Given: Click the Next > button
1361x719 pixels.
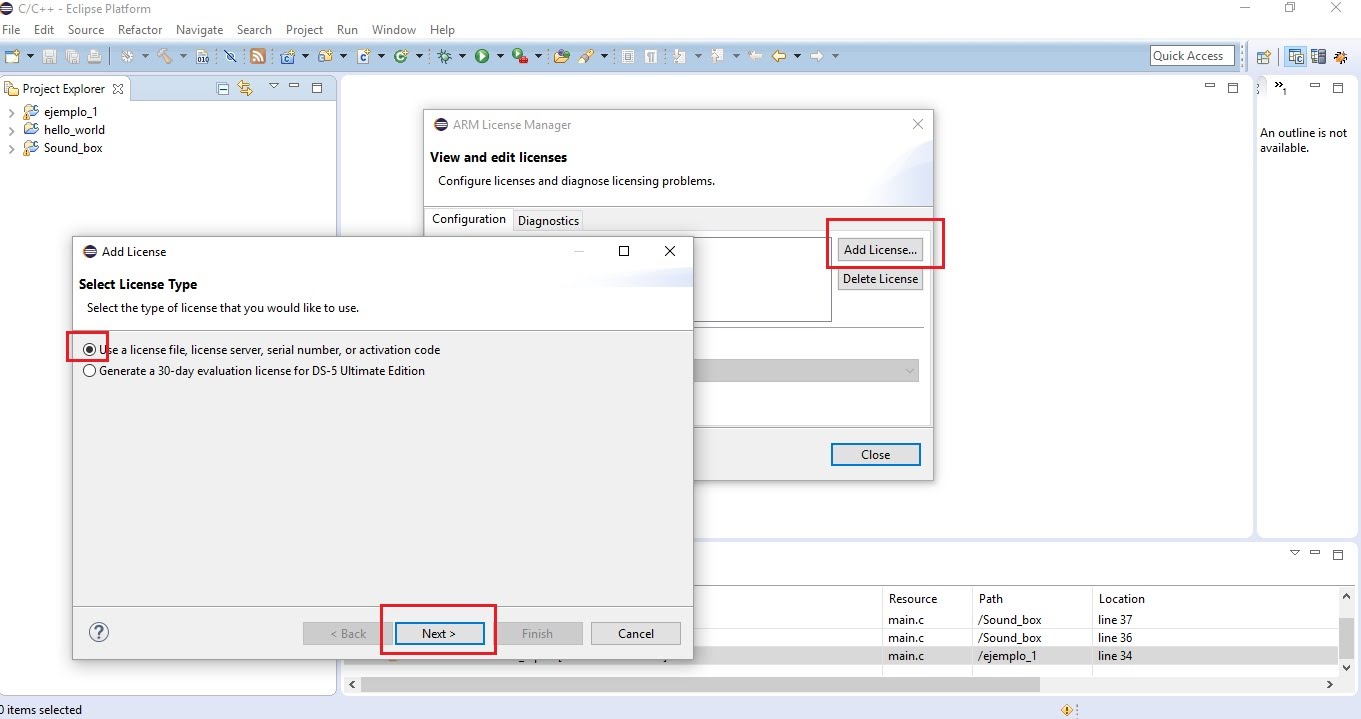Looking at the screenshot, I should (x=439, y=633).
